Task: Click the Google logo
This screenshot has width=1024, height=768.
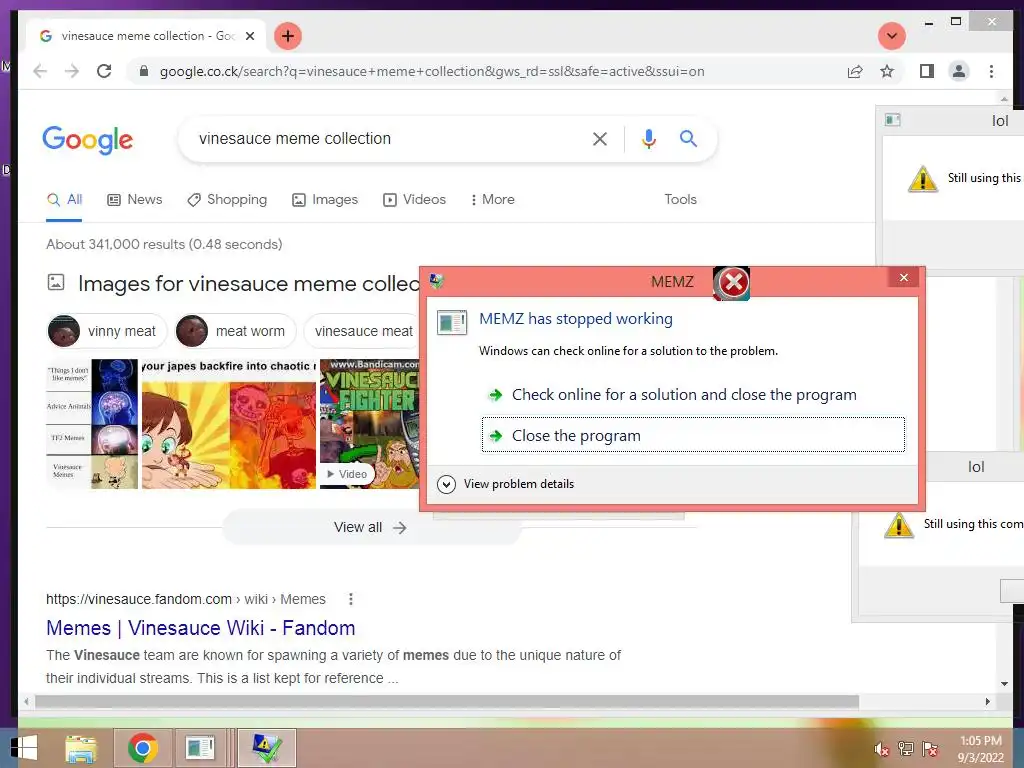Action: coord(88,140)
